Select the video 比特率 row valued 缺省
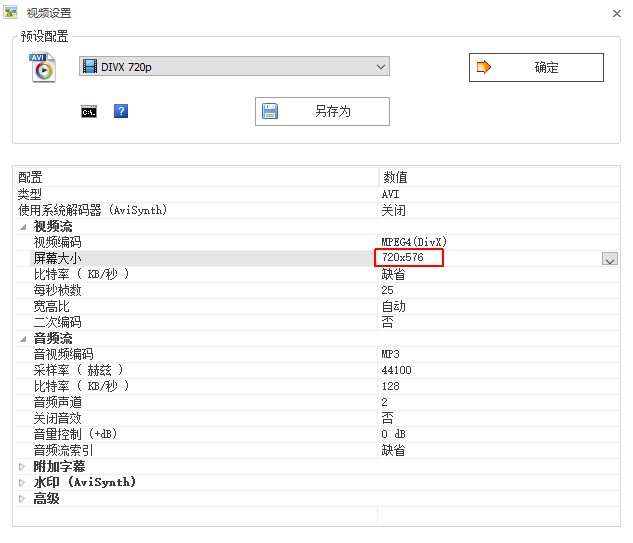This screenshot has height=543, width=633. tap(317, 275)
